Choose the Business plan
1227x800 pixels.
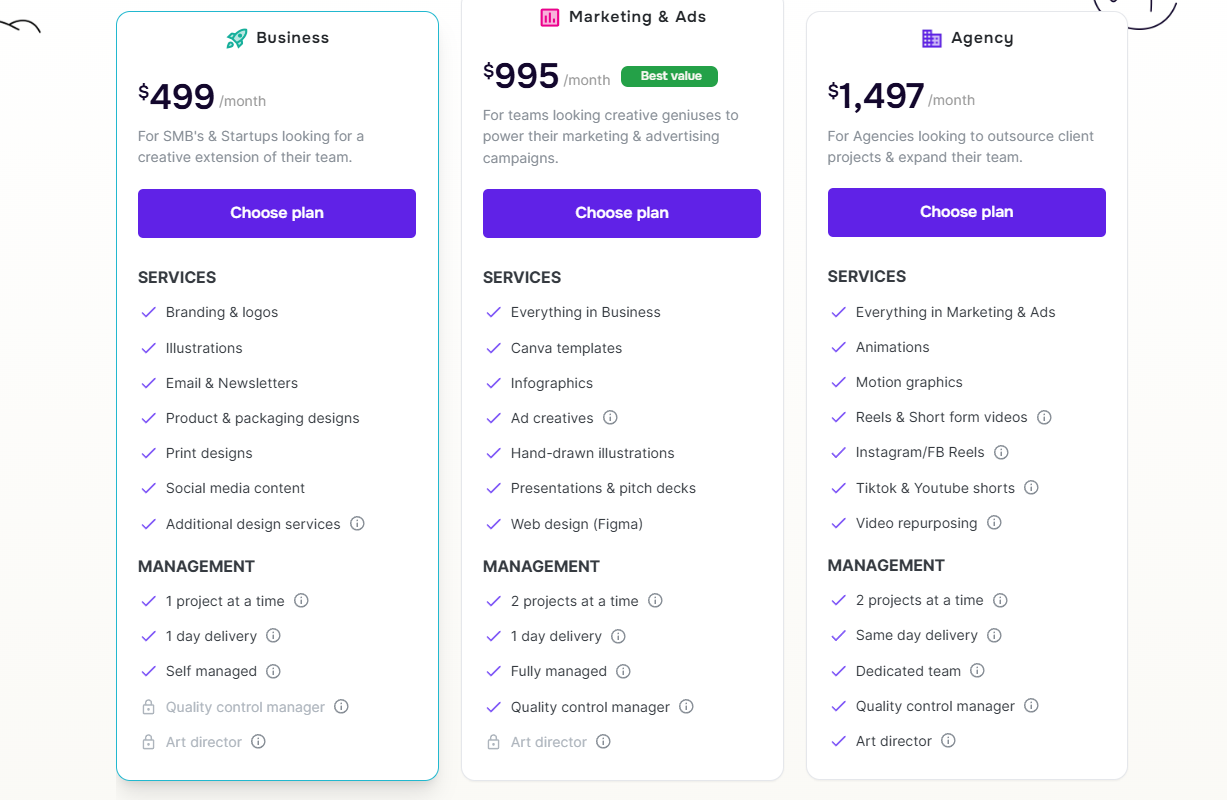277,213
